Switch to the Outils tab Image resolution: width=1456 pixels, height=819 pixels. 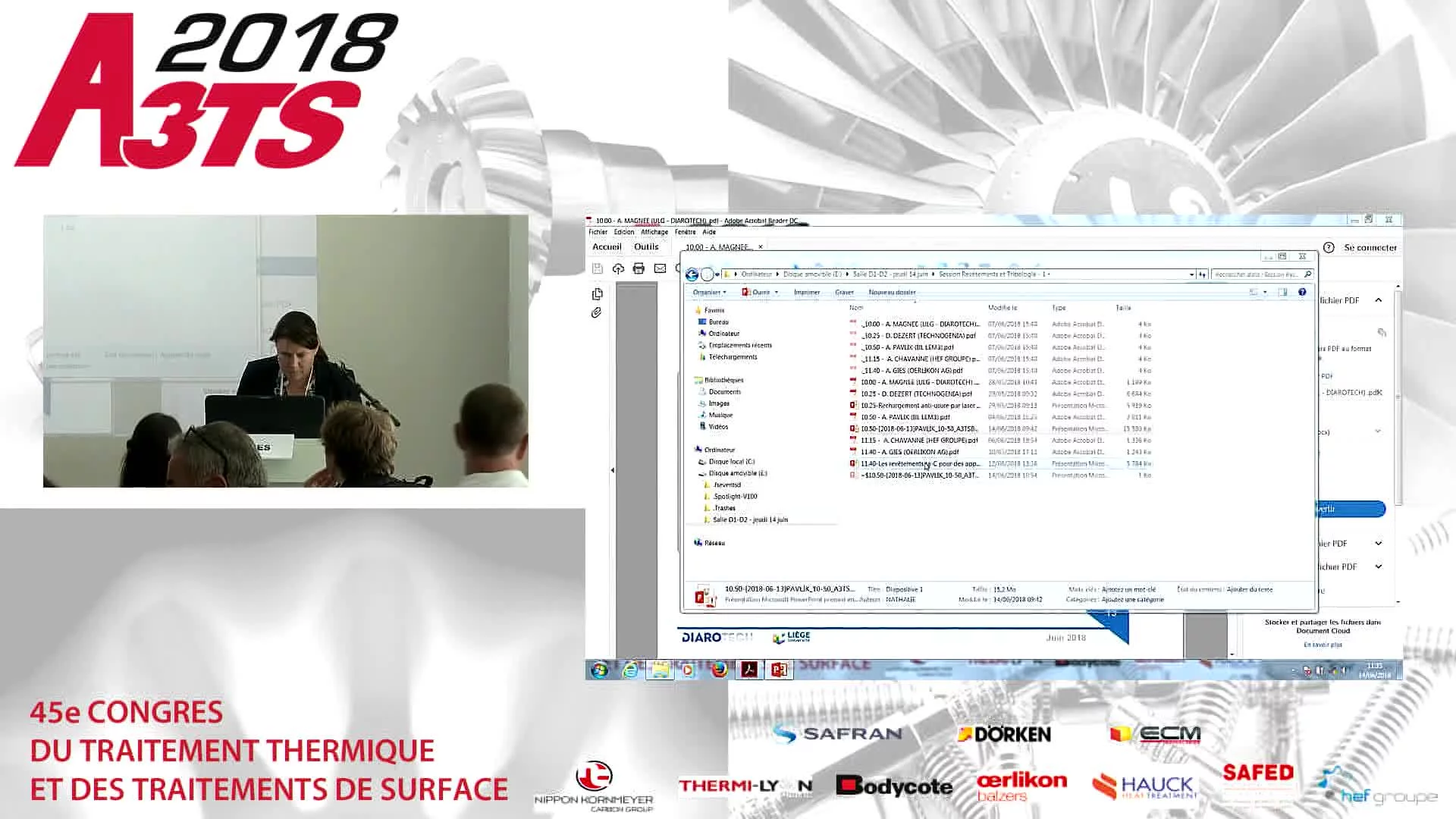pyautogui.click(x=646, y=246)
